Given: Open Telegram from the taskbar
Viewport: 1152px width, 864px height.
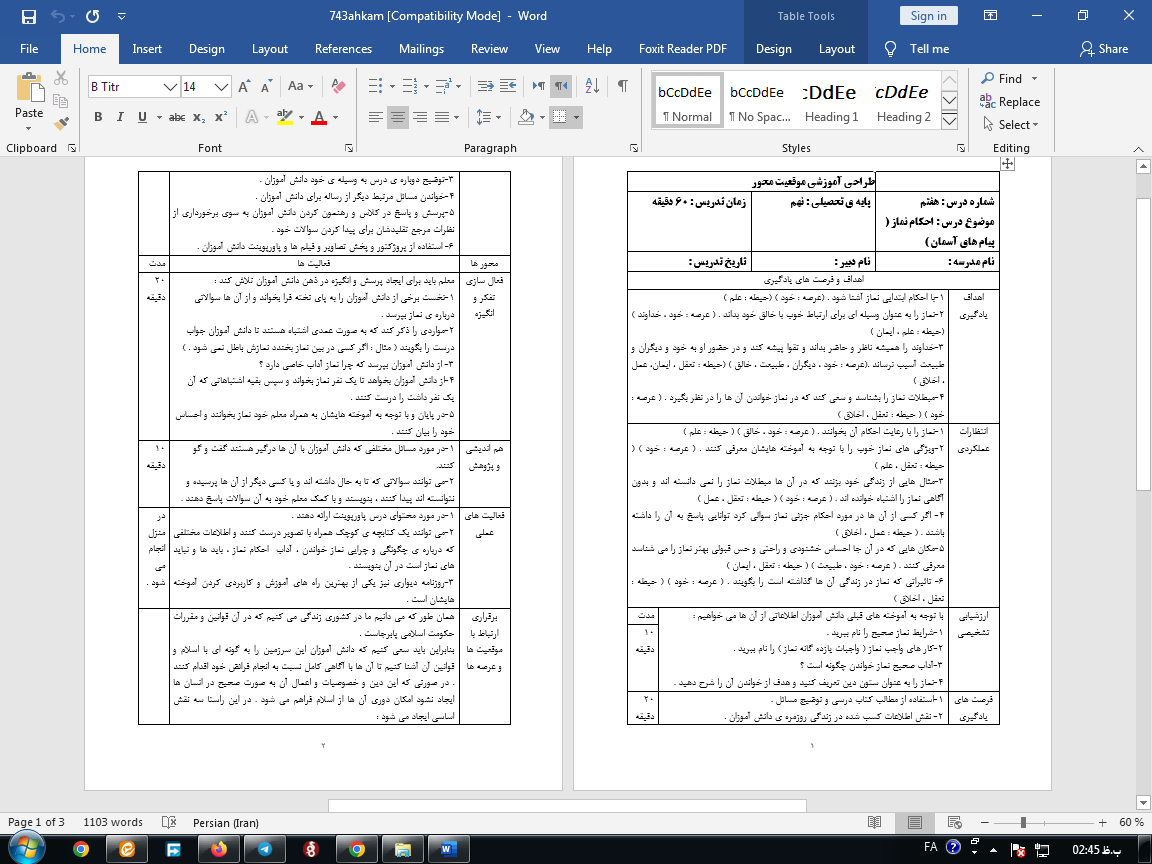Looking at the screenshot, I should (264, 849).
